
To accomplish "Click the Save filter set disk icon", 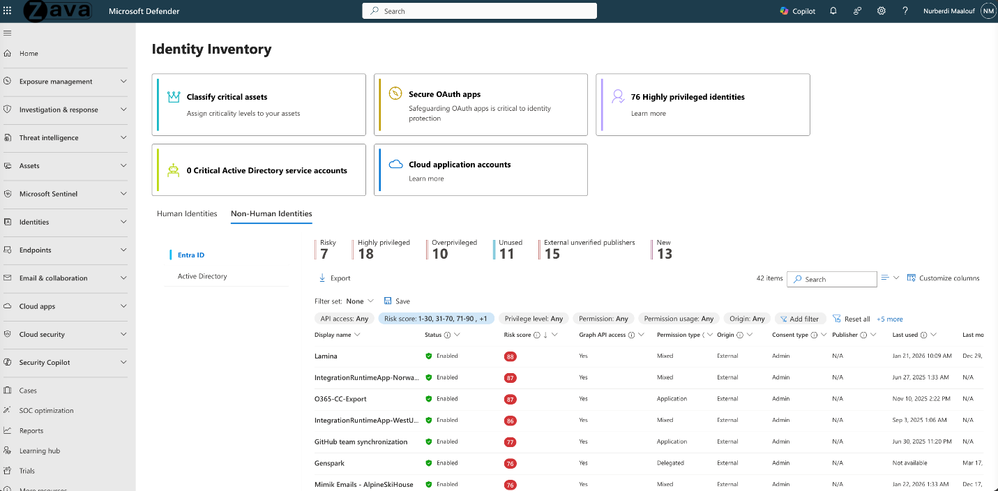I will (x=387, y=301).
